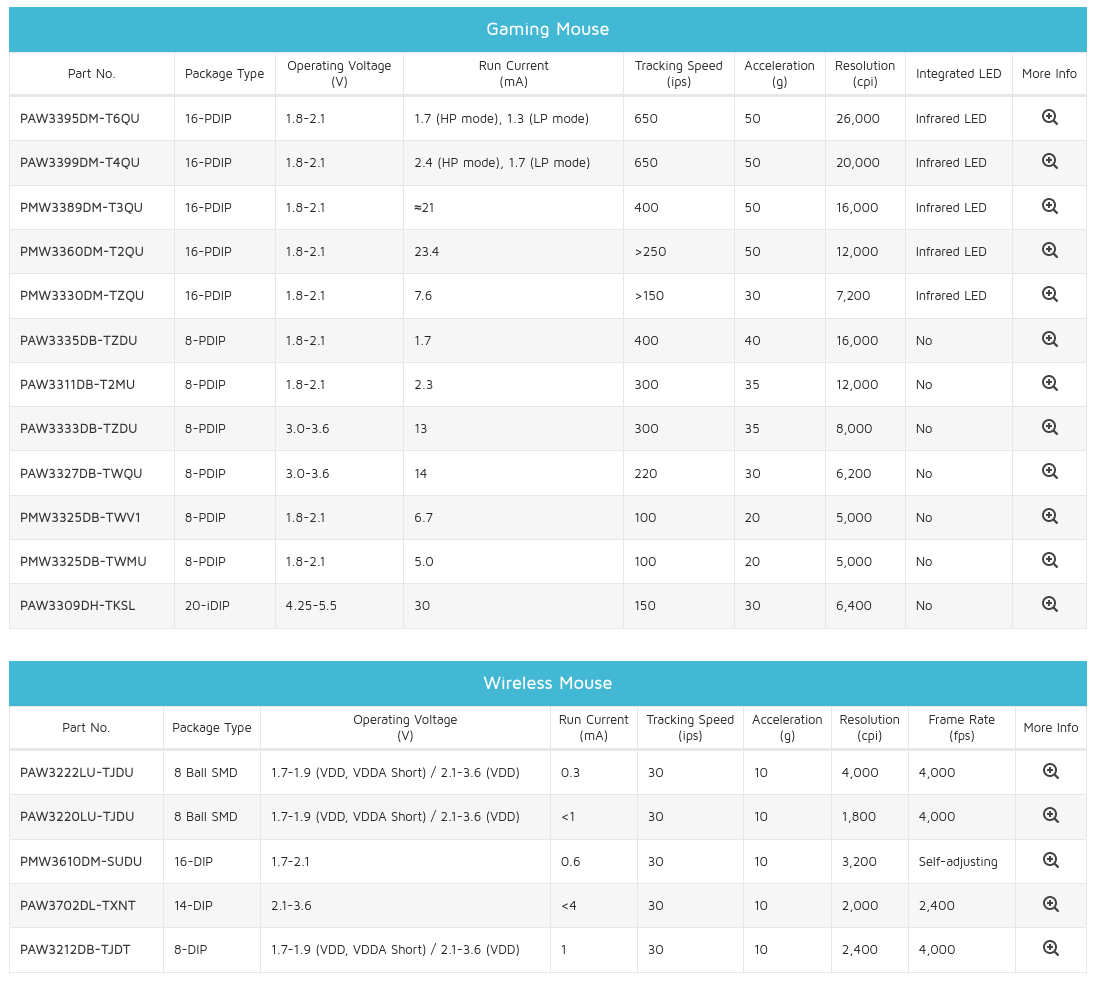The height and width of the screenshot is (992, 1108).
Task: Click the 26,000 resolution value
Action: pyautogui.click(x=857, y=119)
